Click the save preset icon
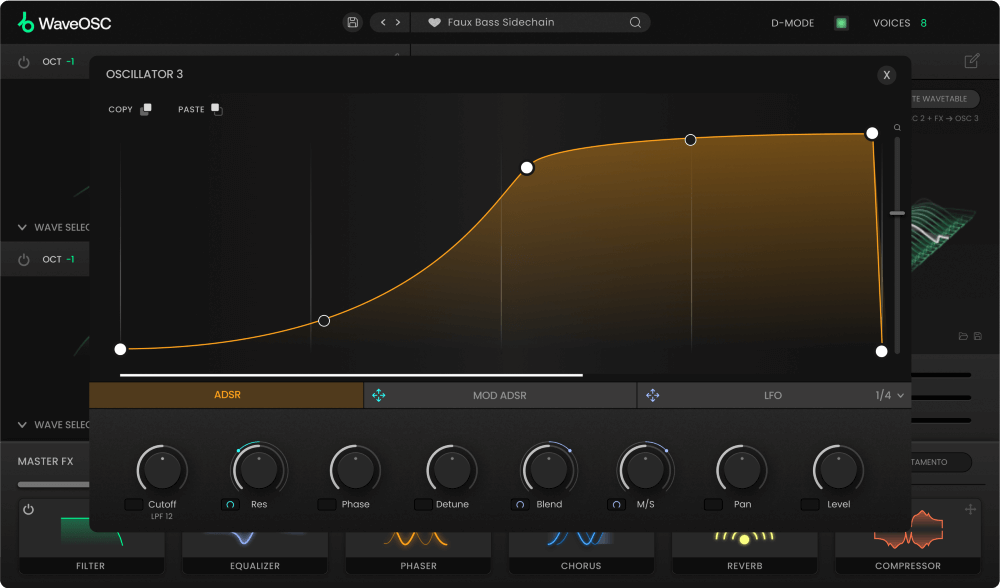 click(352, 21)
